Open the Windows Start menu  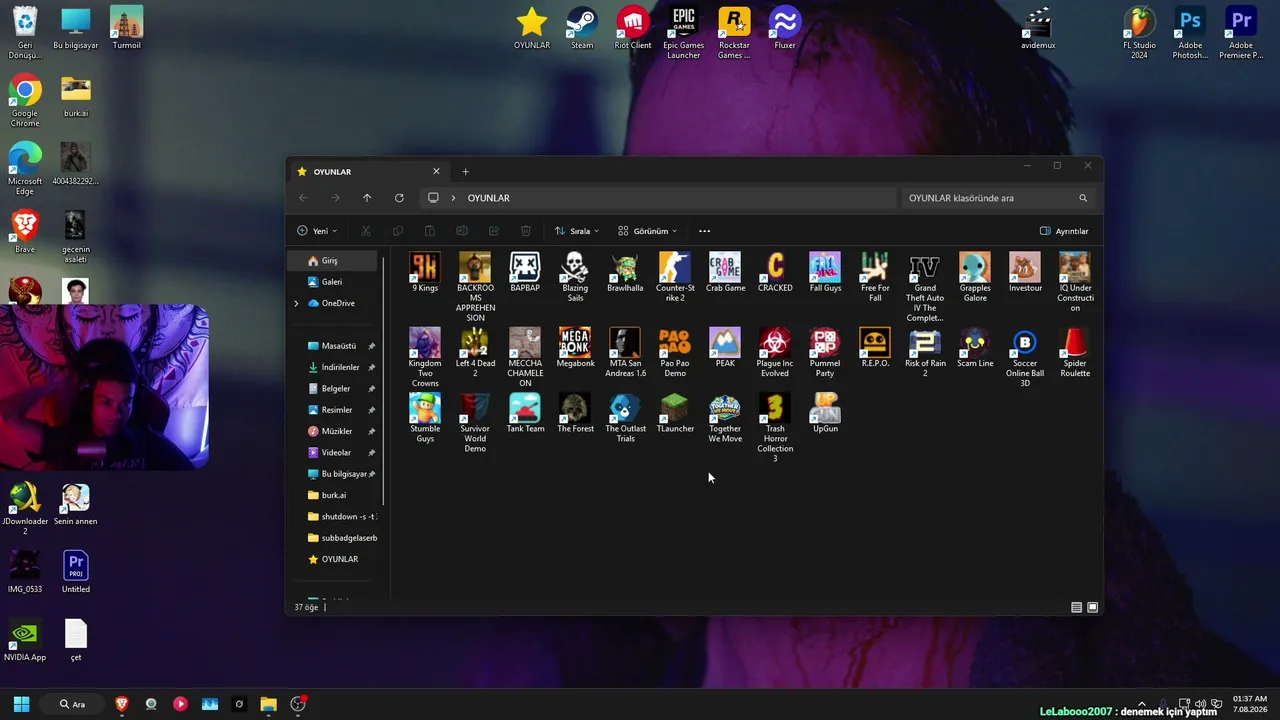(x=21, y=704)
